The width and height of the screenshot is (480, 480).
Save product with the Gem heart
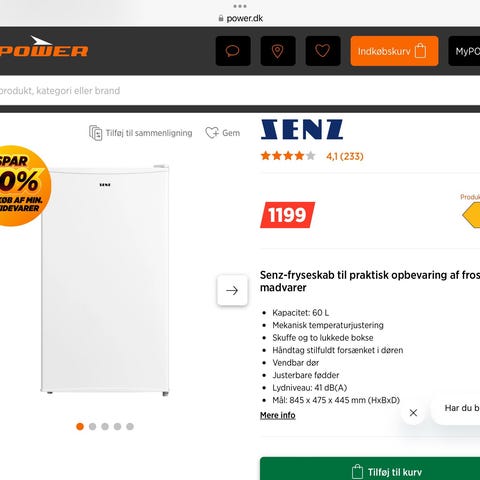pos(223,133)
